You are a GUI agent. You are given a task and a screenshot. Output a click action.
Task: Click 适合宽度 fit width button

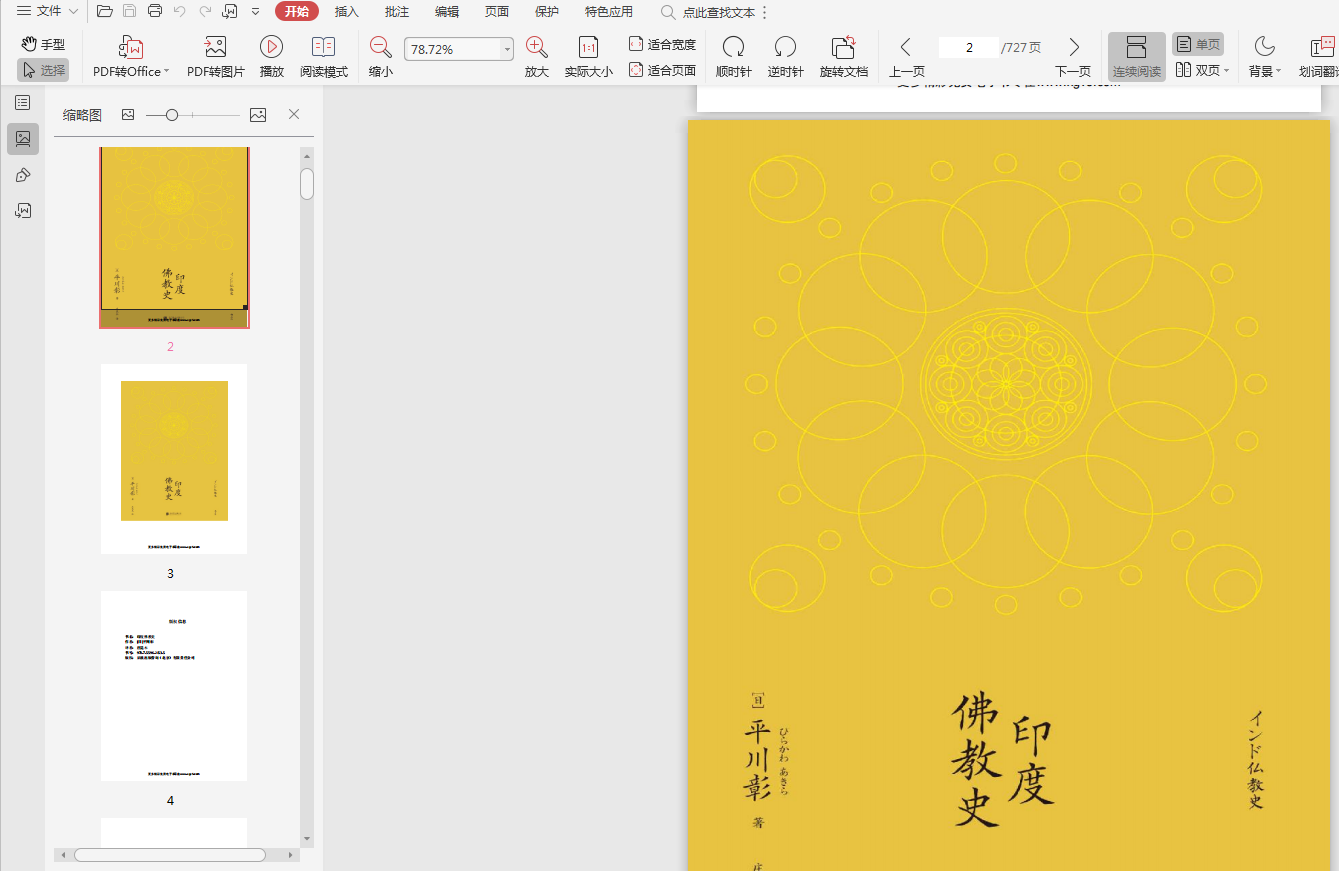click(x=662, y=44)
